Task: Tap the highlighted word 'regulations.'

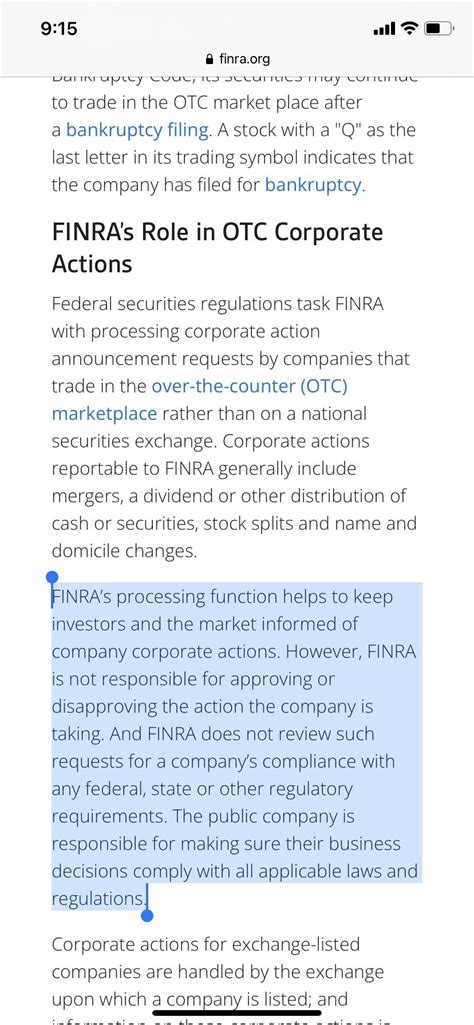Action: 99,899
